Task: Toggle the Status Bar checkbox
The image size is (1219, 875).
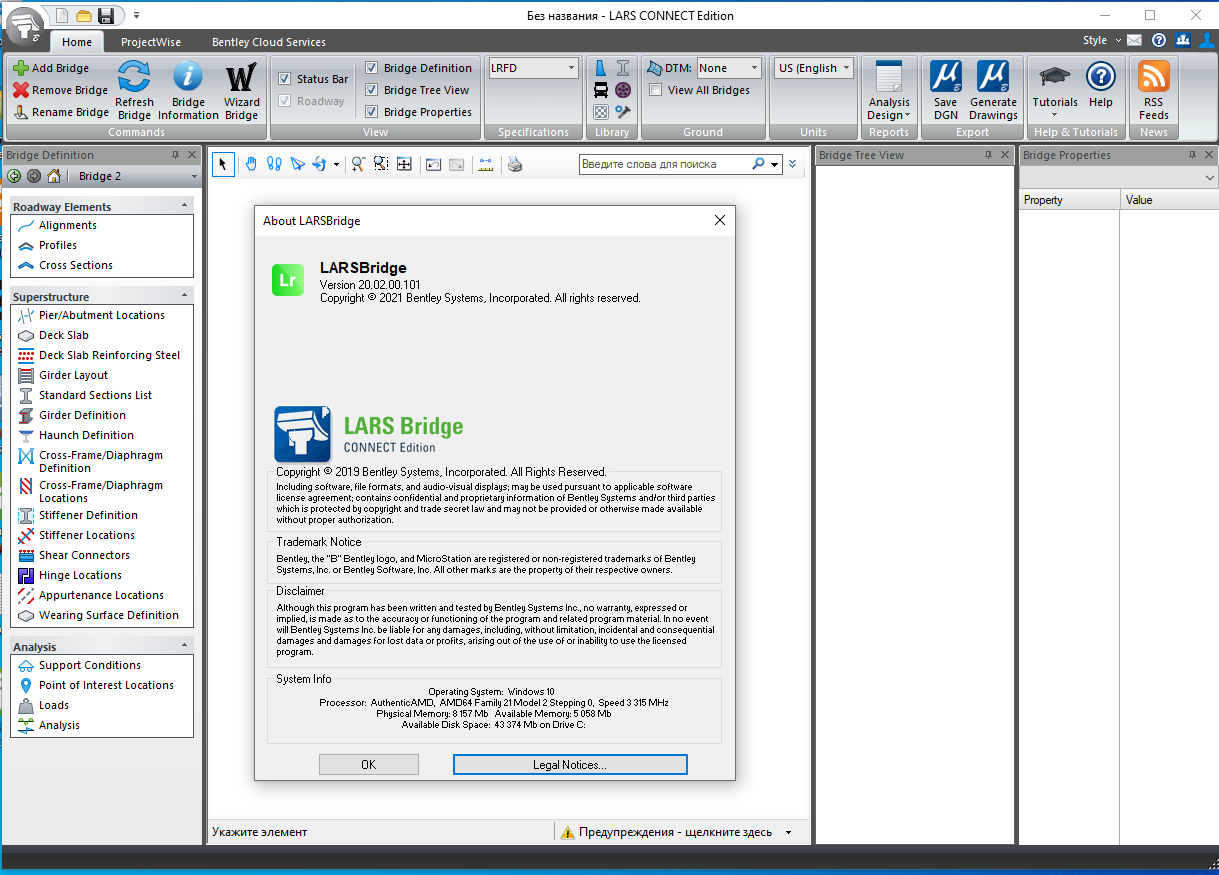Action: coord(285,79)
